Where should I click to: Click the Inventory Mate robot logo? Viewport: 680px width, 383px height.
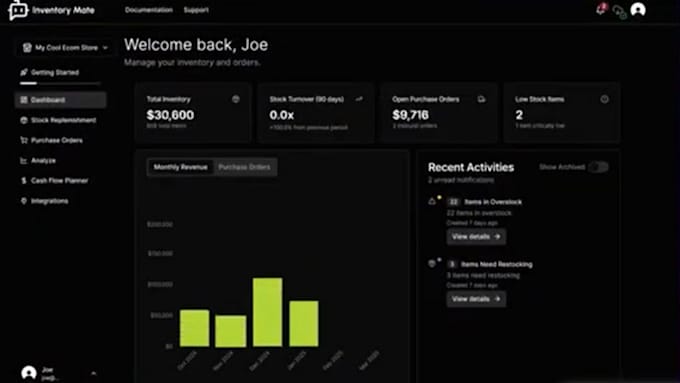click(18, 10)
